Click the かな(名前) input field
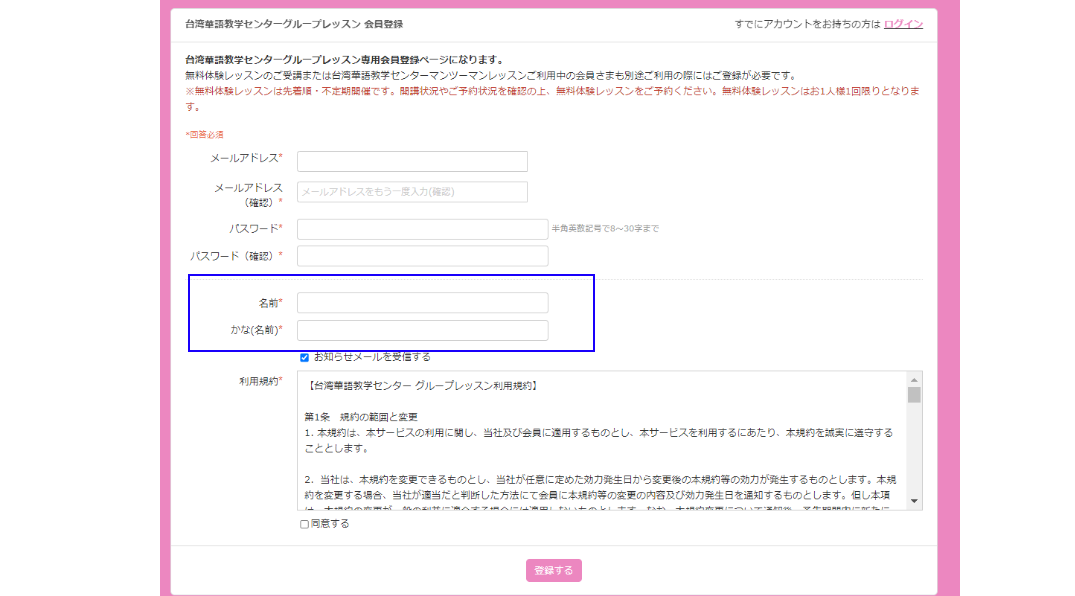This screenshot has width=1075, height=596. [x=422, y=330]
